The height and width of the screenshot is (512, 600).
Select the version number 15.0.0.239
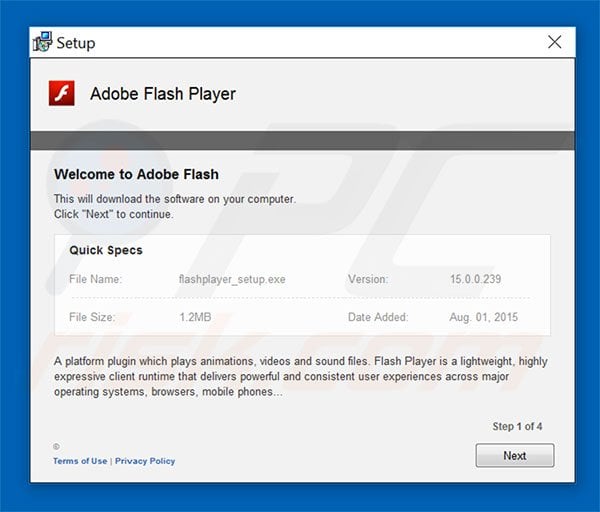pos(475,279)
